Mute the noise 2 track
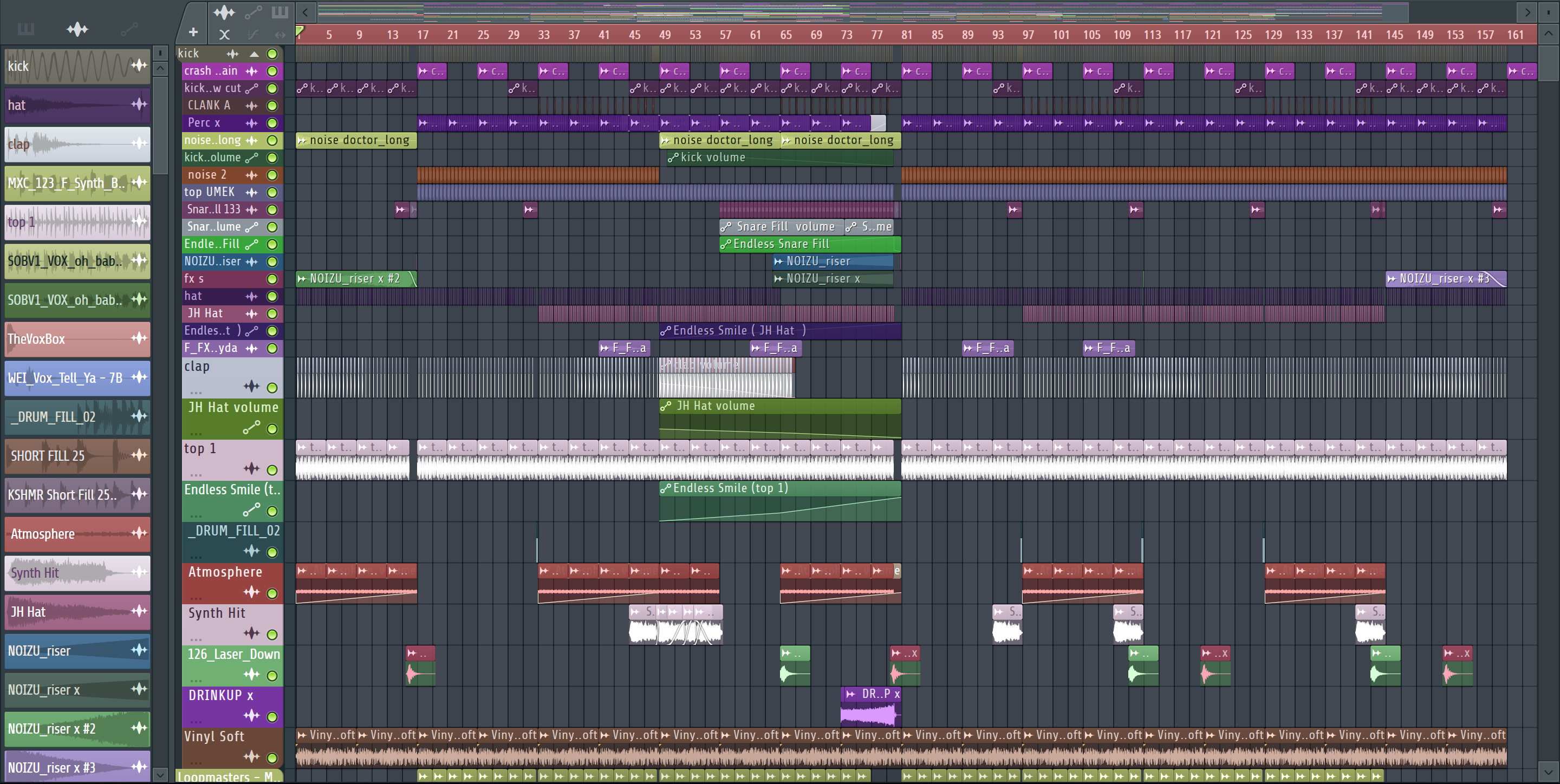1560x784 pixels. [272, 175]
